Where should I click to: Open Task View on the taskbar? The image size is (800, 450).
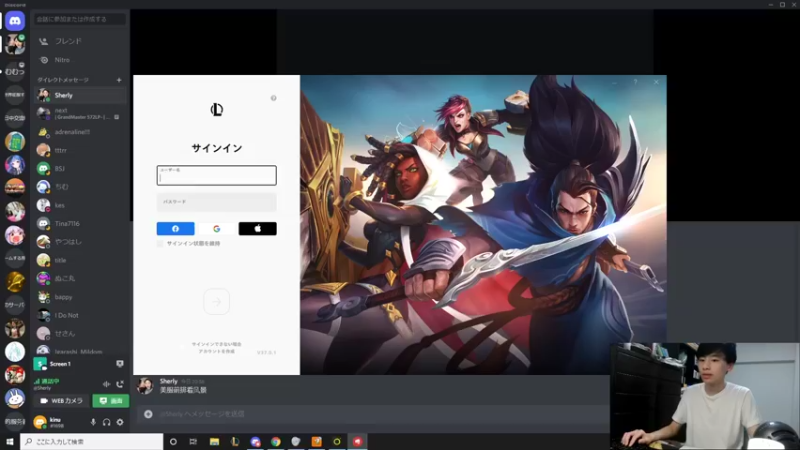[x=193, y=442]
